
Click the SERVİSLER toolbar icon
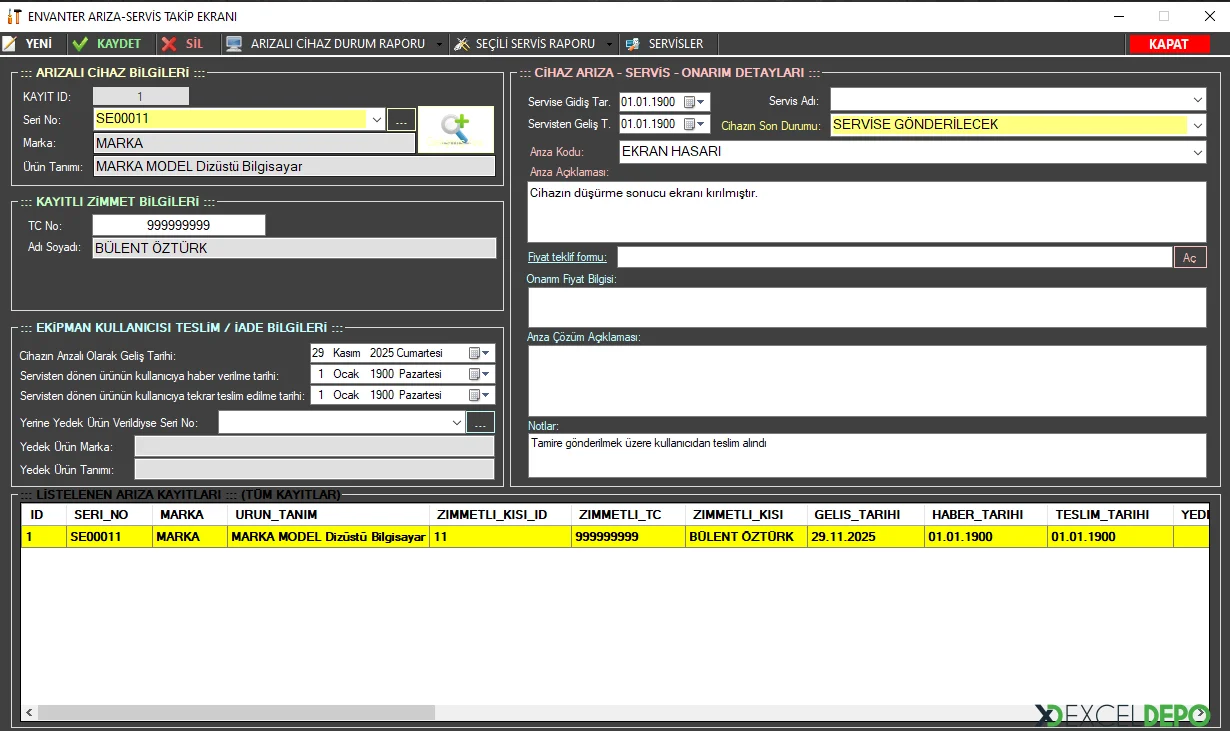coord(632,44)
